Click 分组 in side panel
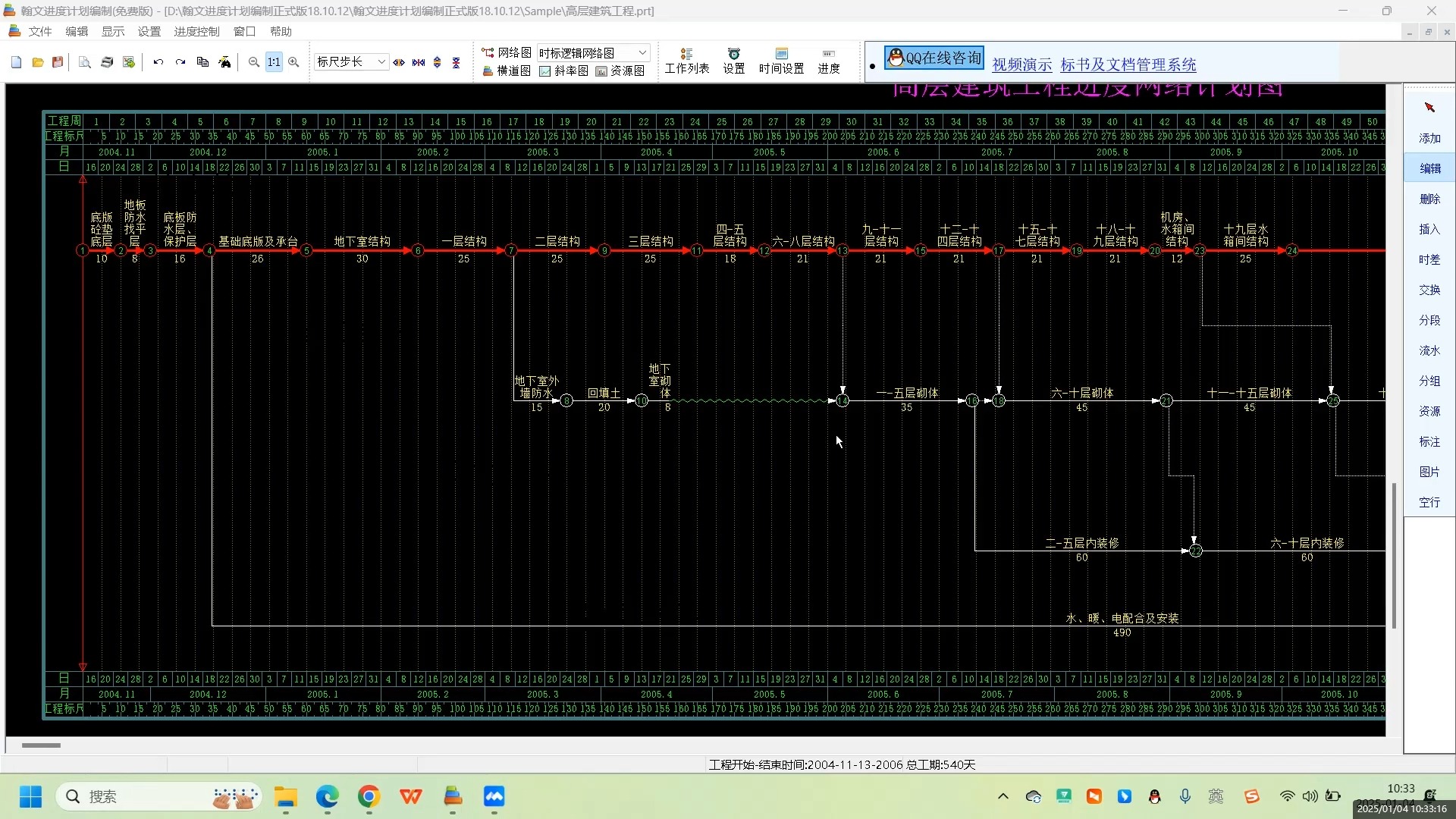 tap(1429, 381)
